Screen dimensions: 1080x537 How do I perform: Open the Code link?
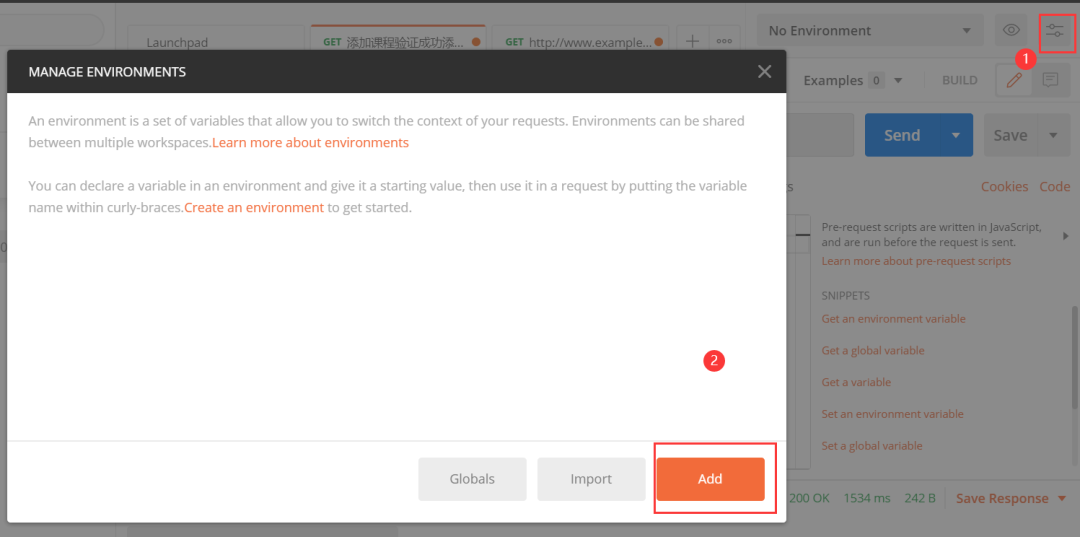coord(1055,187)
